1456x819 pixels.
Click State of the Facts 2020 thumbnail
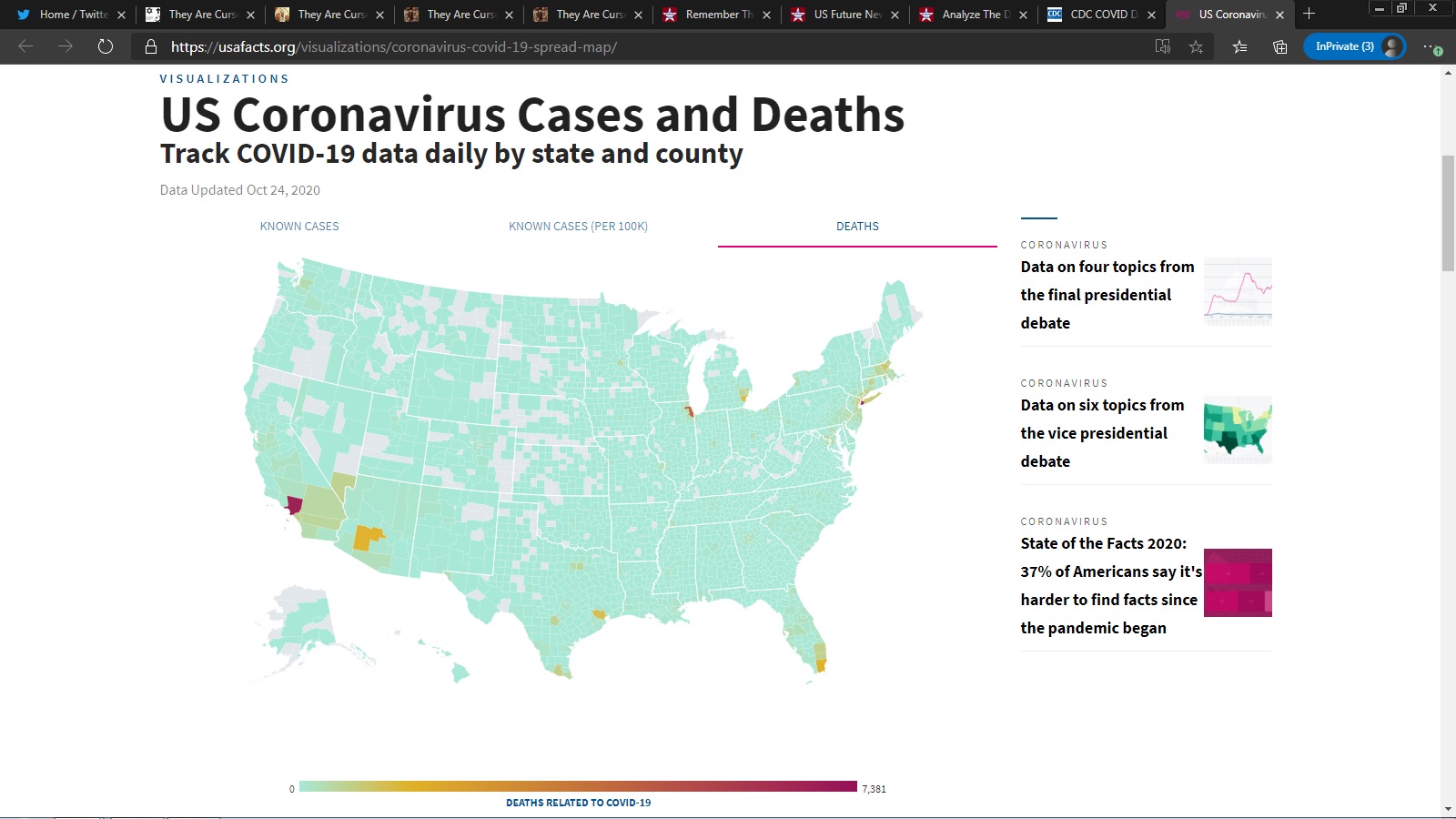[x=1238, y=582]
